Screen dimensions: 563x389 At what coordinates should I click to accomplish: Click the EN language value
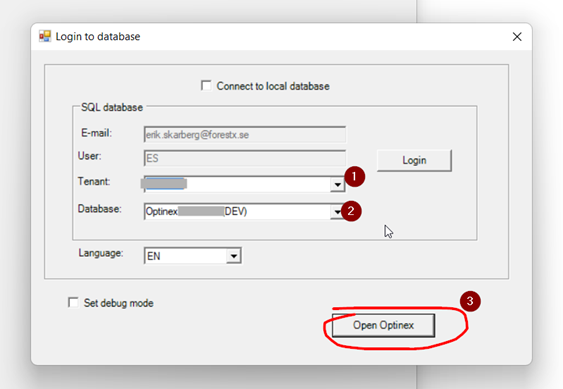tap(154, 256)
